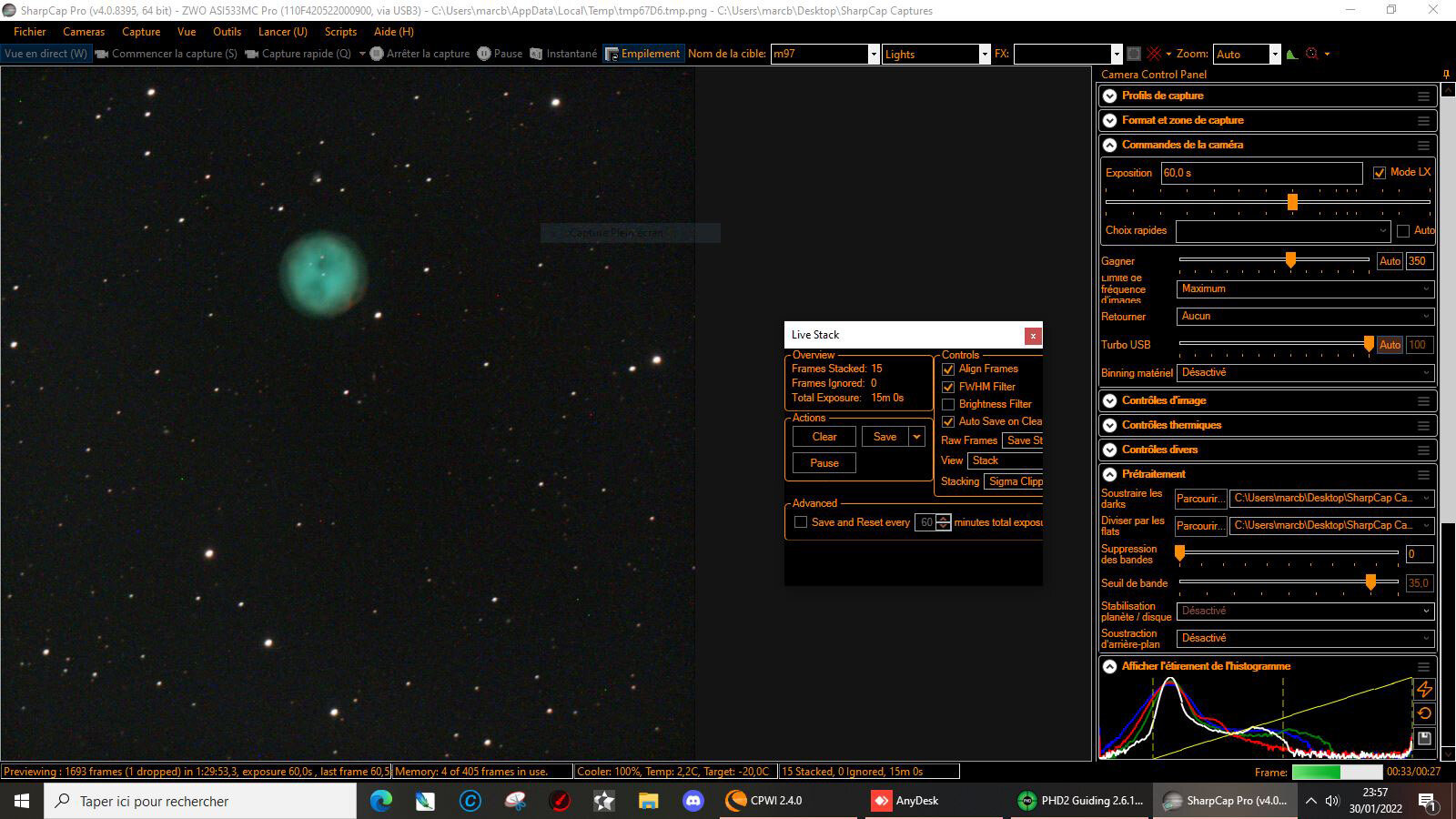The height and width of the screenshot is (819, 1456).
Task: Click the auto-stretch lightning bolt icon
Action: (1424, 690)
